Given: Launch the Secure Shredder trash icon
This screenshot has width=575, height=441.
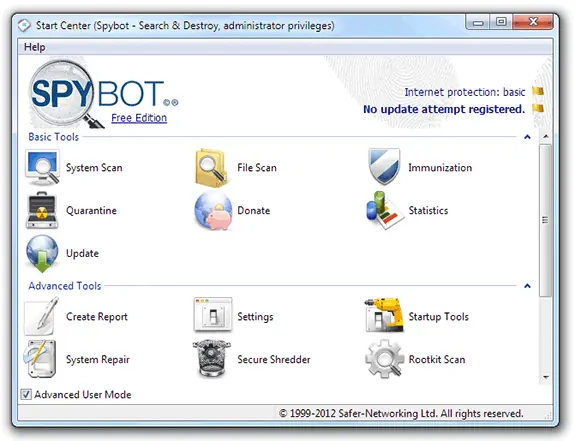Looking at the screenshot, I should [x=212, y=359].
